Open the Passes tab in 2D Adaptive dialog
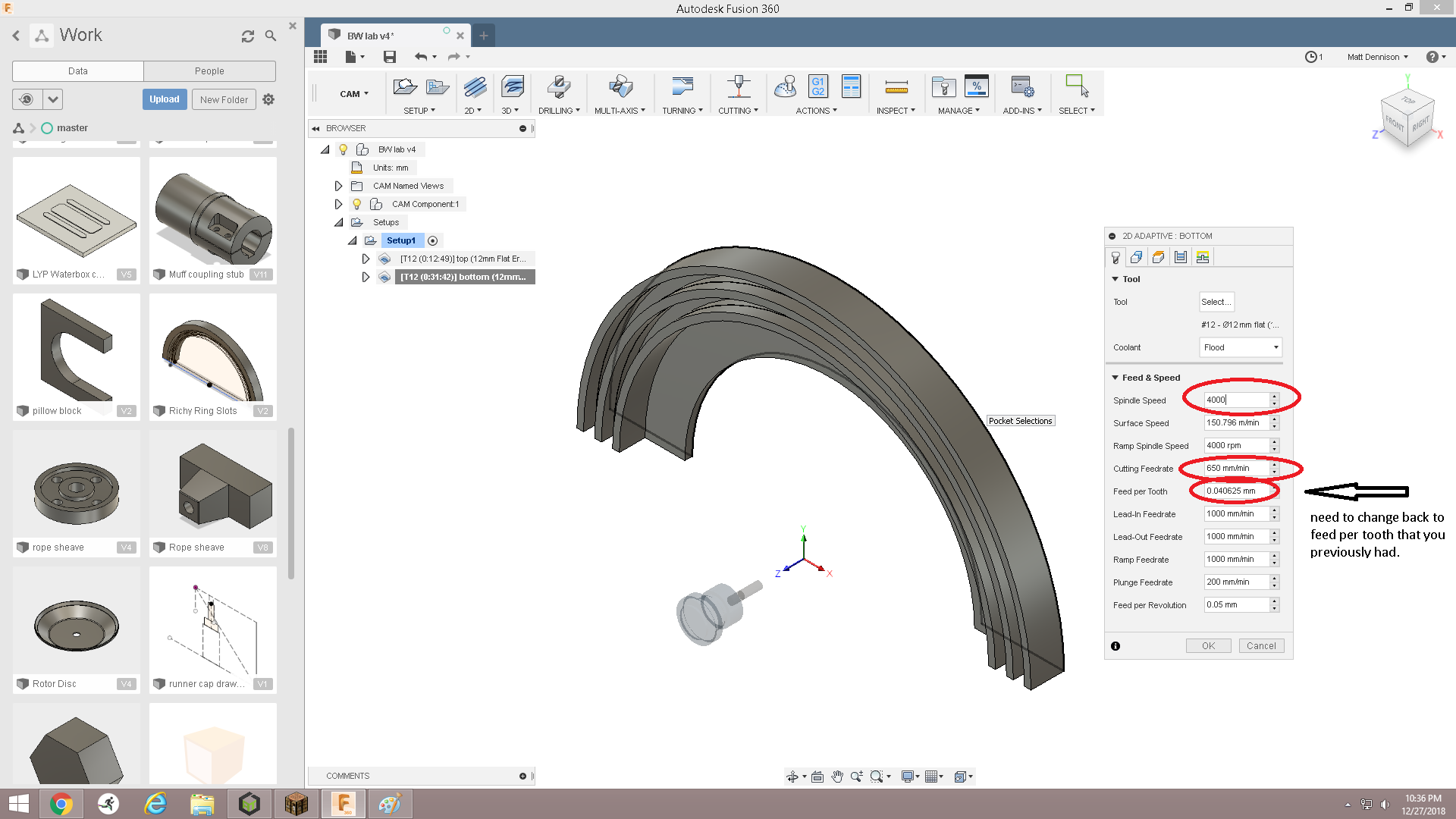This screenshot has width=1456, height=819. (x=1181, y=258)
